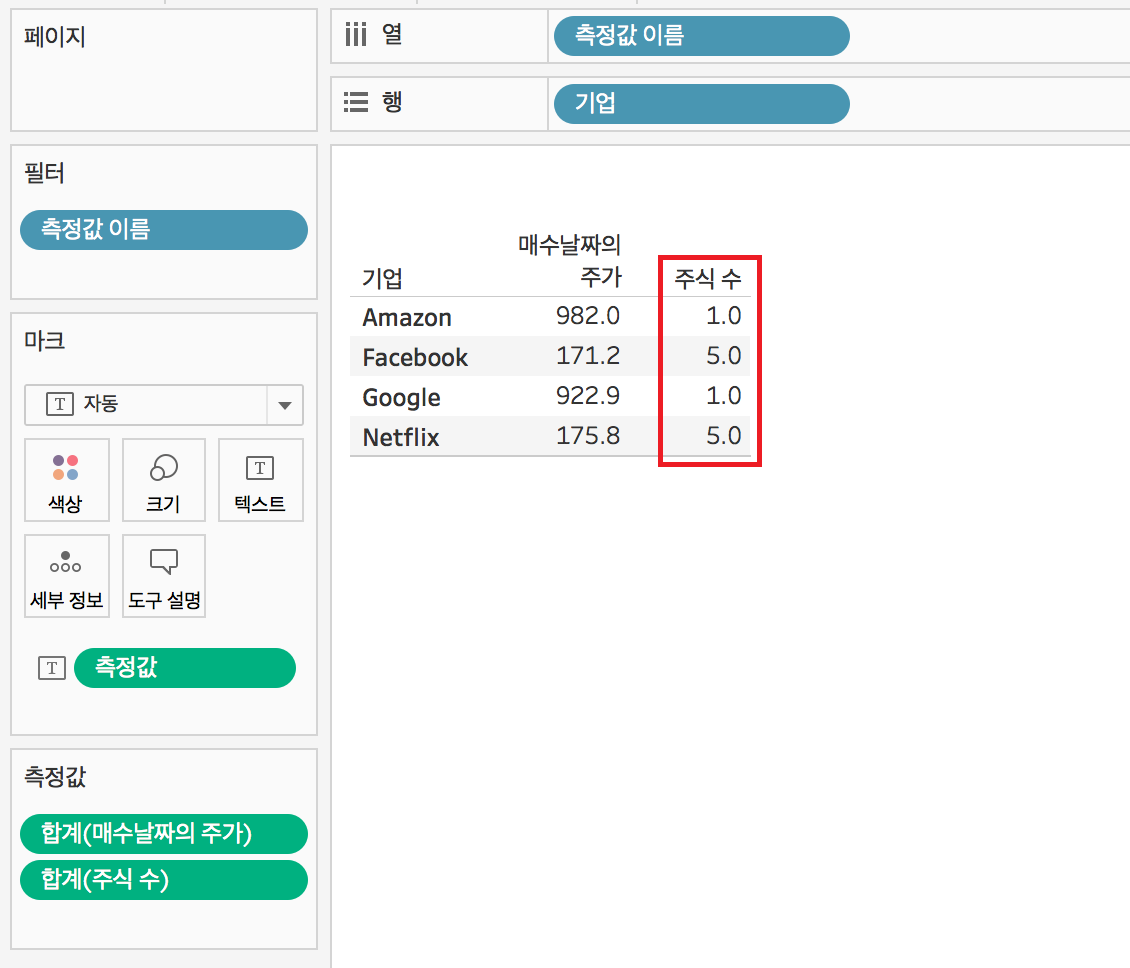Select the 합계(매수날짜의 주가) measure pill

pyautogui.click(x=164, y=834)
